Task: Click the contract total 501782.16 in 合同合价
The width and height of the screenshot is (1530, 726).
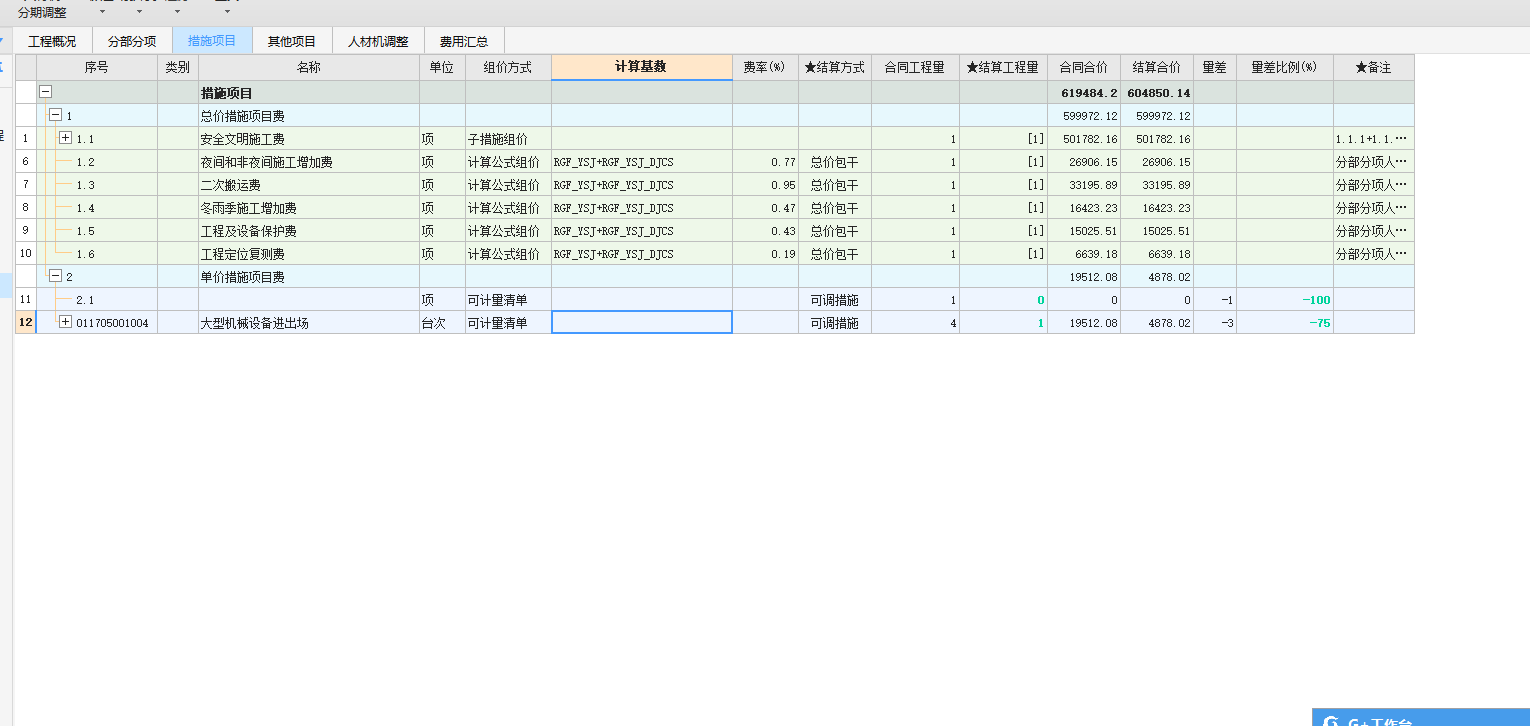Action: 1084,138
